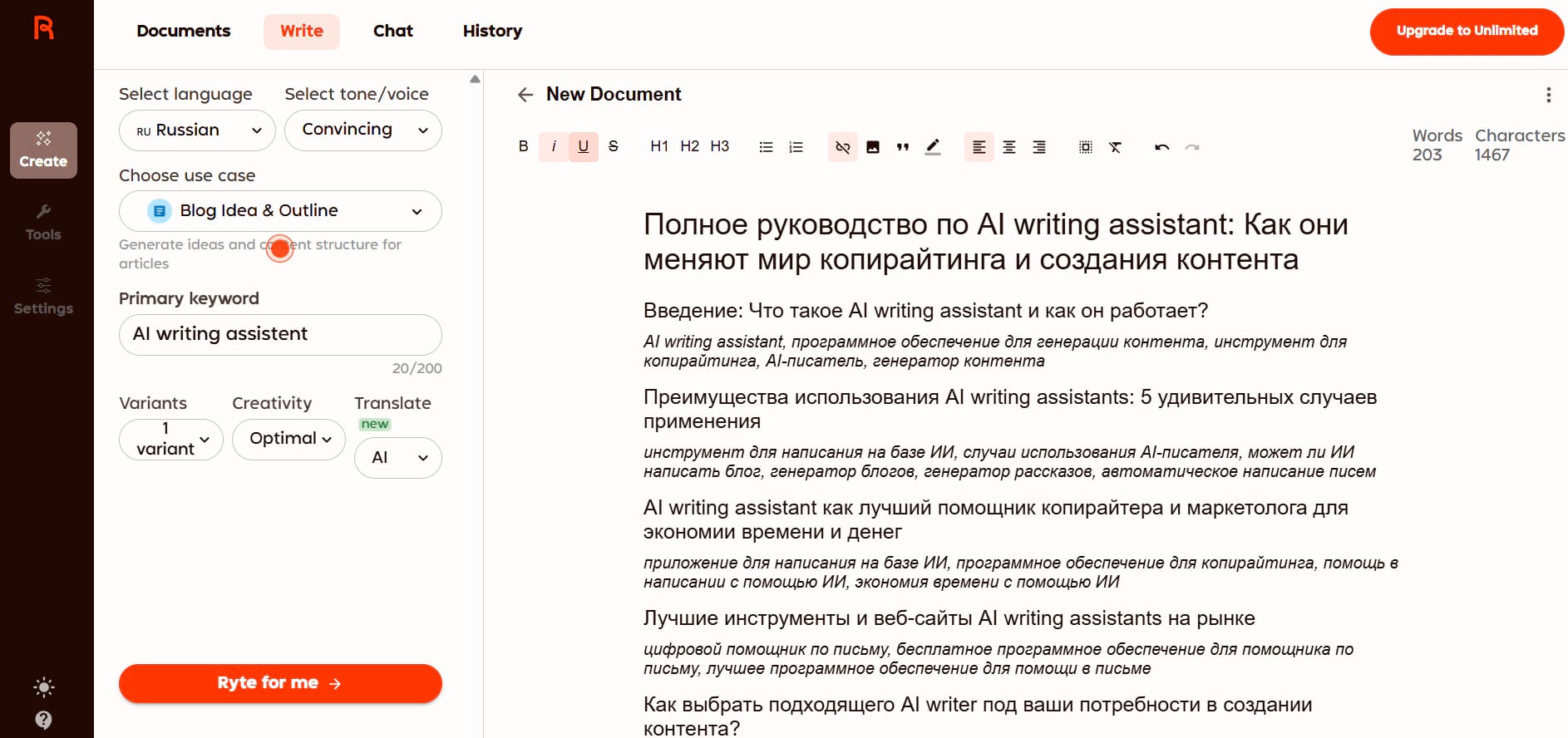Click the Words count label
Image resolution: width=1568 pixels, height=738 pixels.
pyautogui.click(x=1437, y=135)
